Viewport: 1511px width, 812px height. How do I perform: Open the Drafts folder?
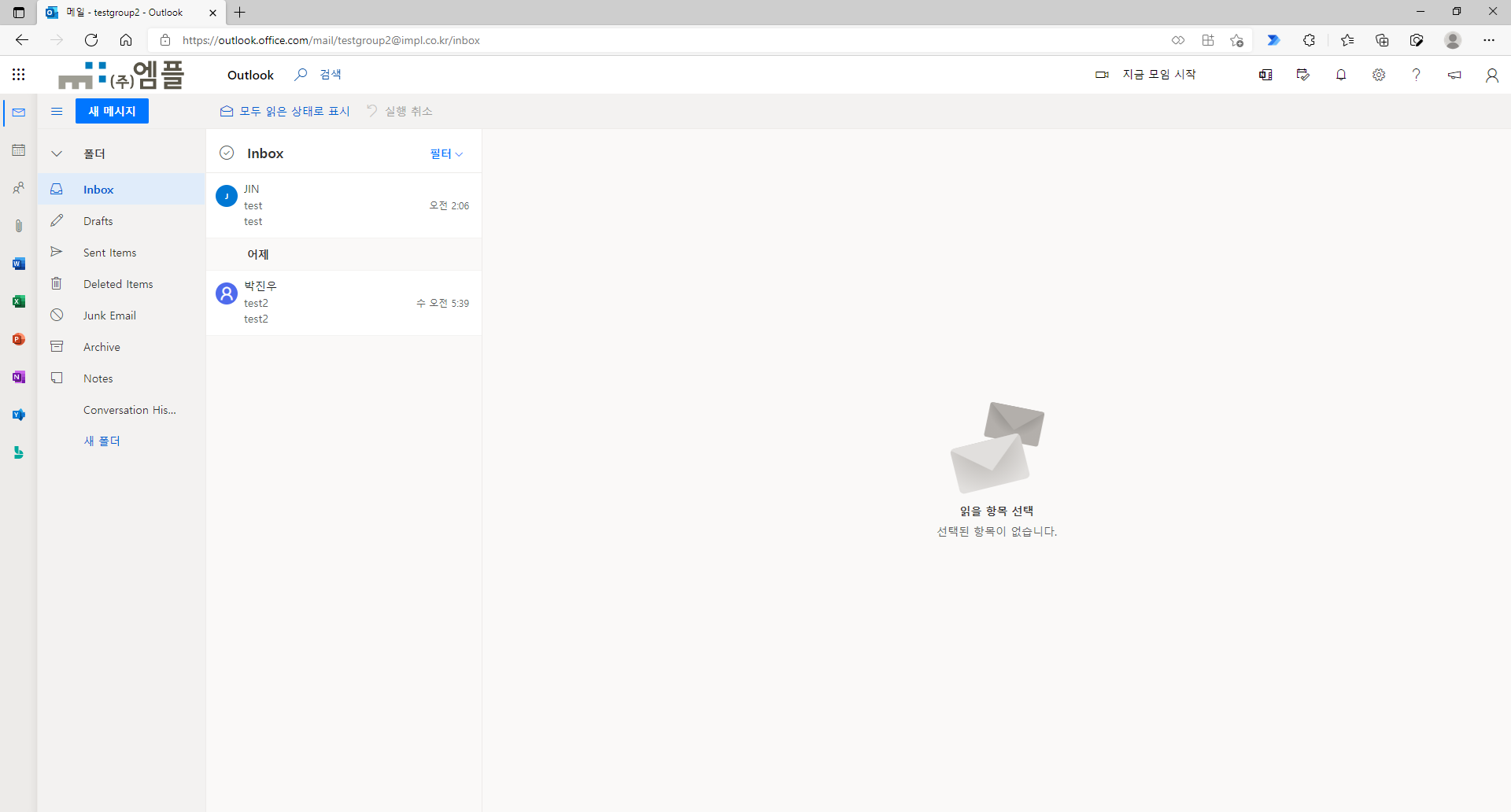pyautogui.click(x=121, y=221)
